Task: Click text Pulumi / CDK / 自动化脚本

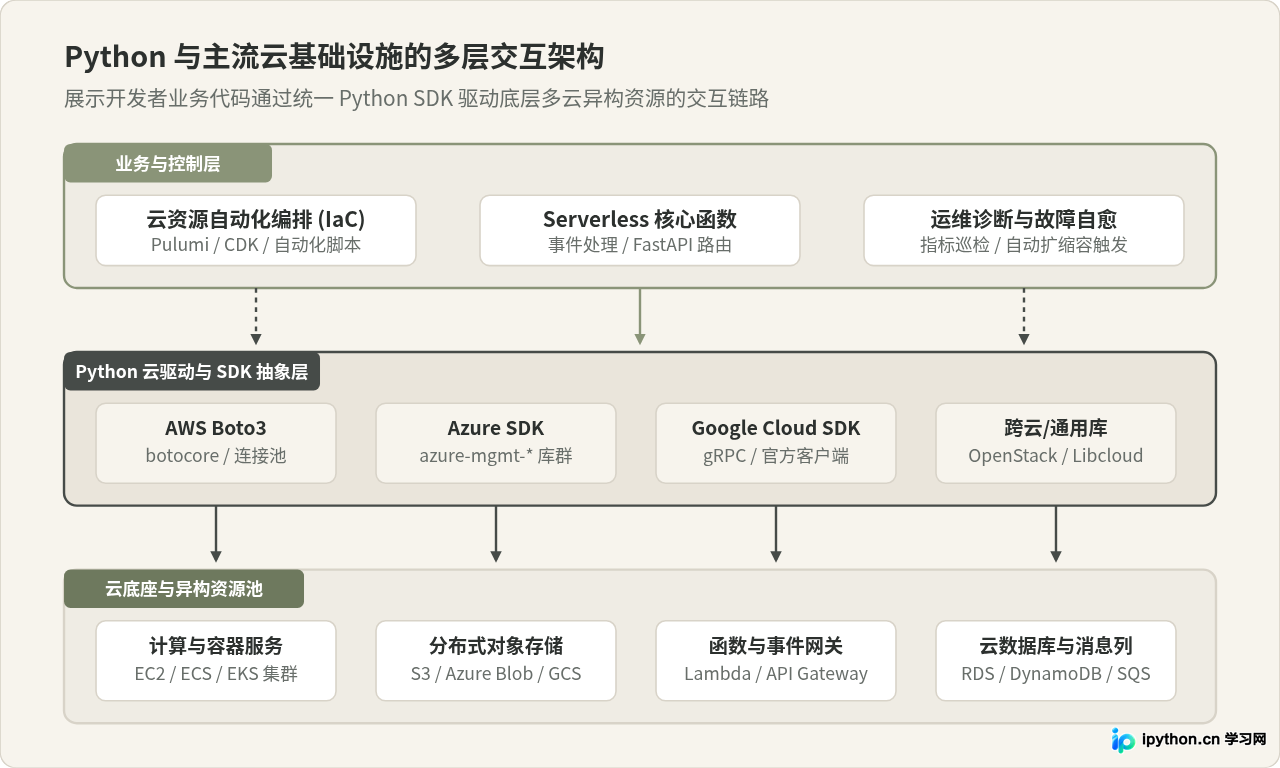Action: (256, 245)
